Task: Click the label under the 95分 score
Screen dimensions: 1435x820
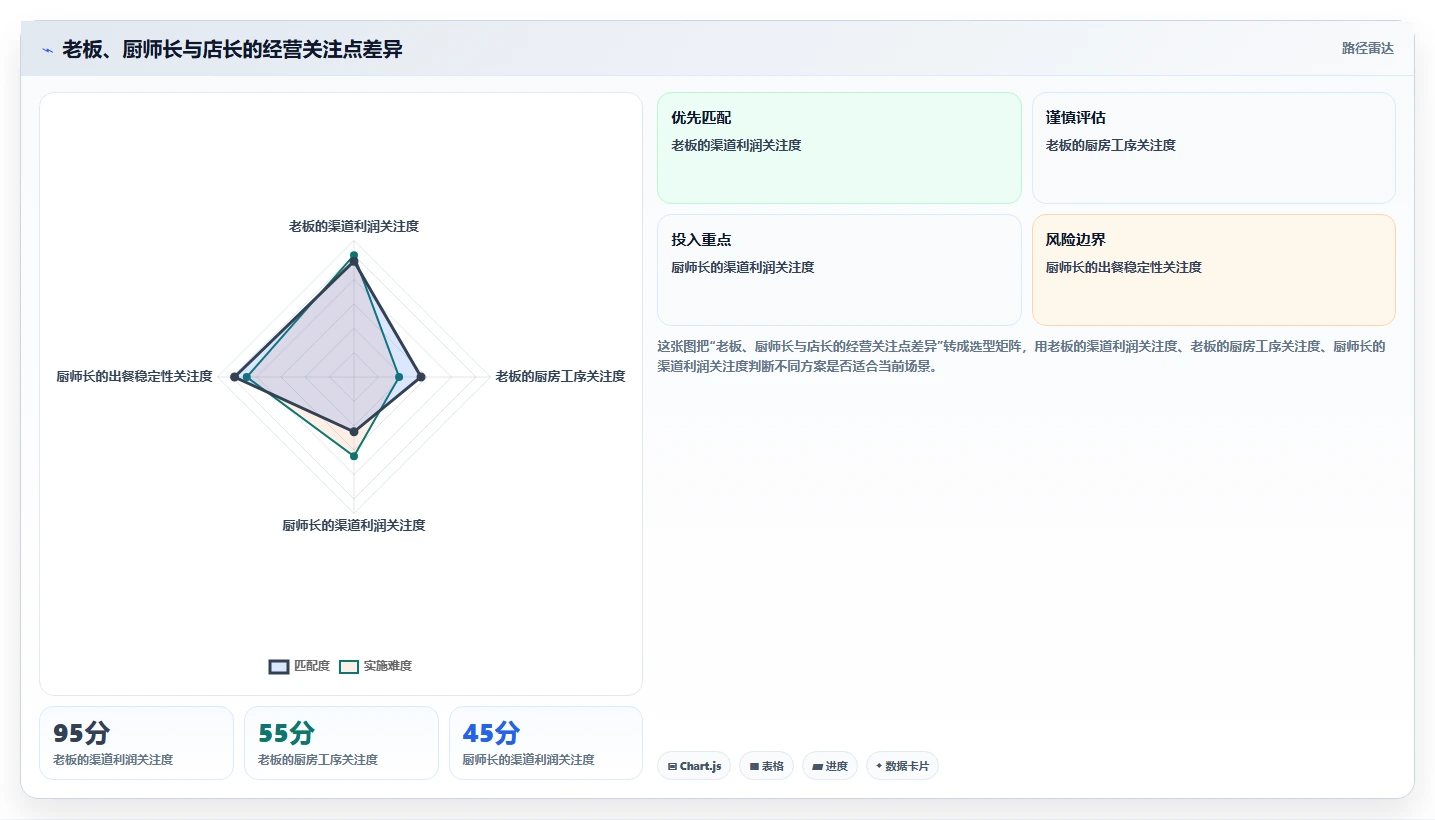Action: click(113, 760)
